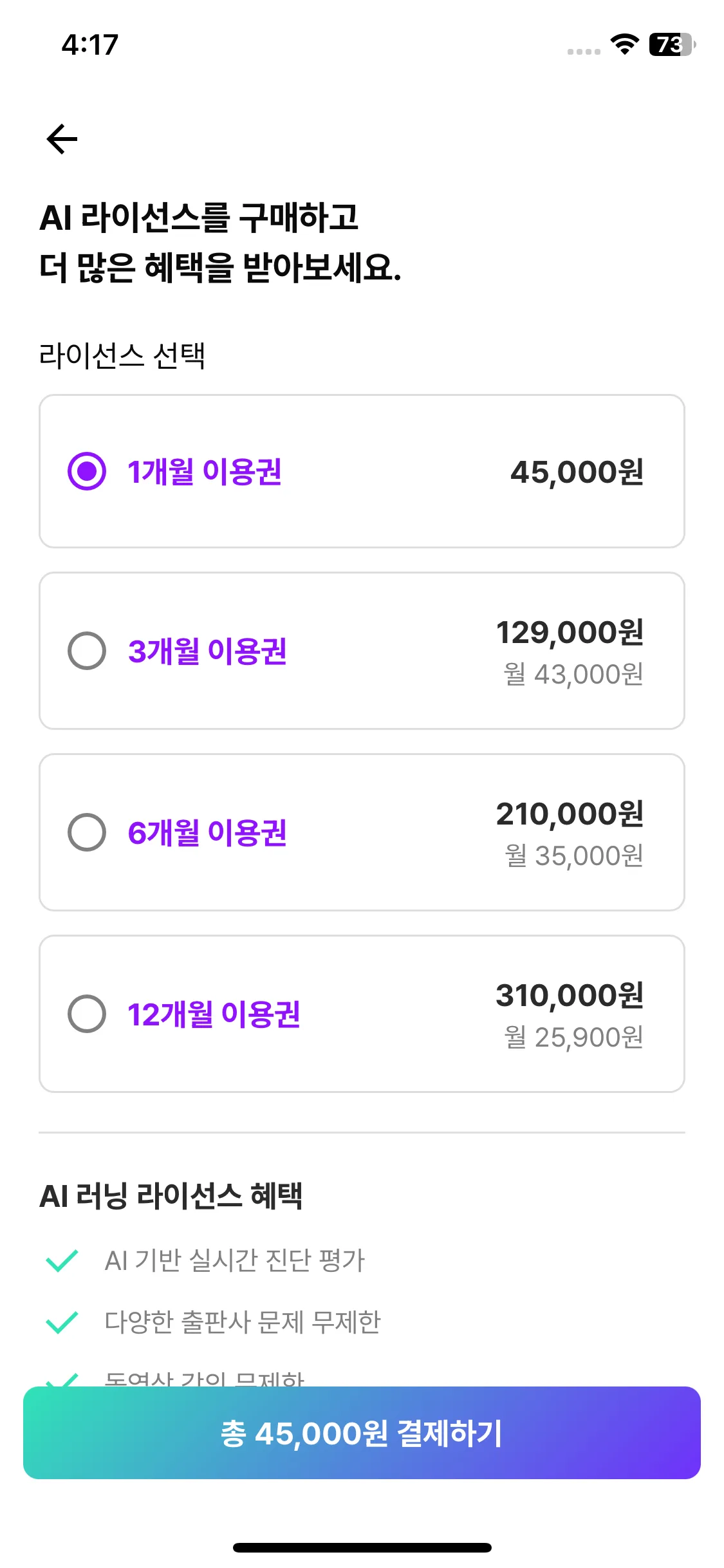Select the 6개월 이용권 radio button
Image resolution: width=724 pixels, height=1568 pixels.
click(87, 832)
